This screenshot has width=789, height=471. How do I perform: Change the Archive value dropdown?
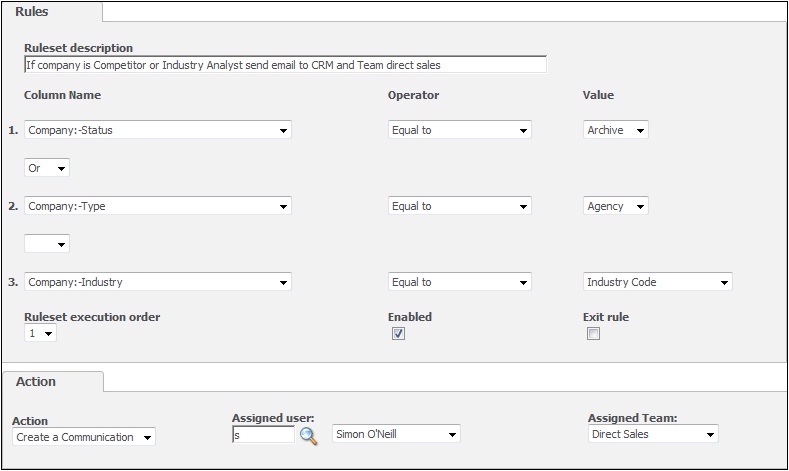click(615, 130)
